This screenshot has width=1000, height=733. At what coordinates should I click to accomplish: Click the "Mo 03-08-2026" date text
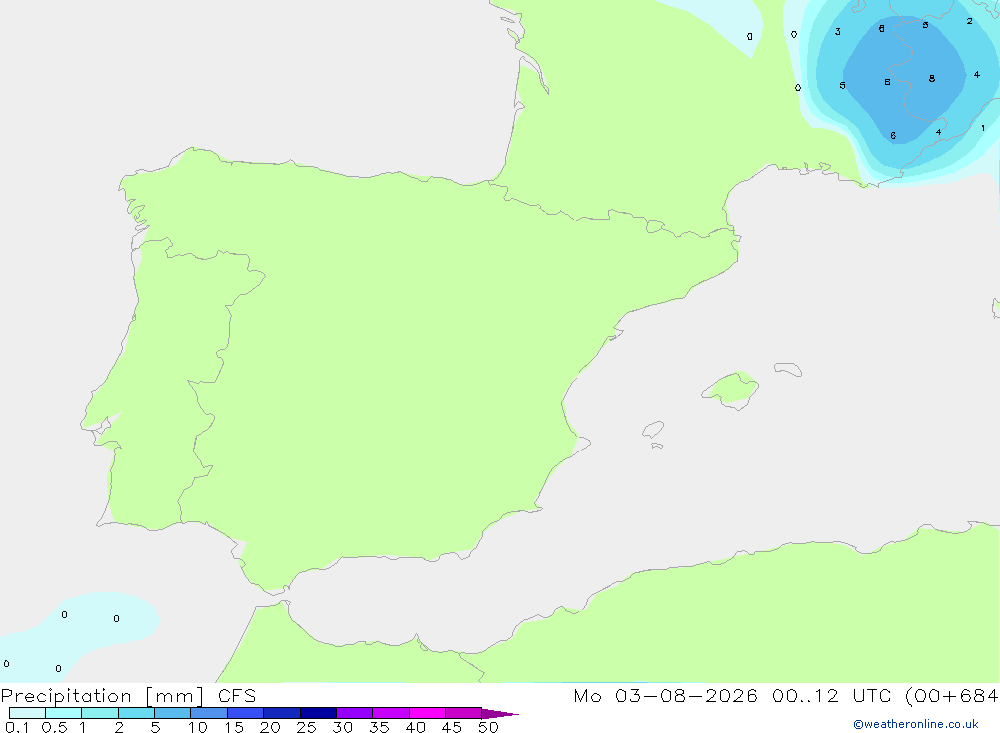(x=665, y=696)
